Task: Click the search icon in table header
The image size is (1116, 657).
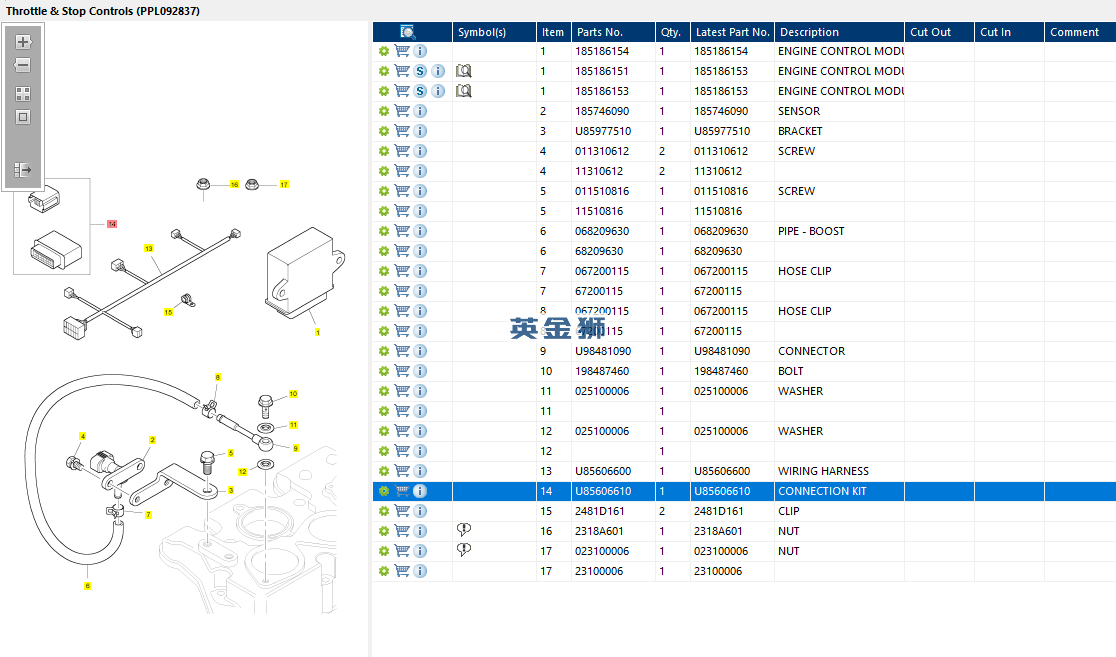Action: point(408,32)
